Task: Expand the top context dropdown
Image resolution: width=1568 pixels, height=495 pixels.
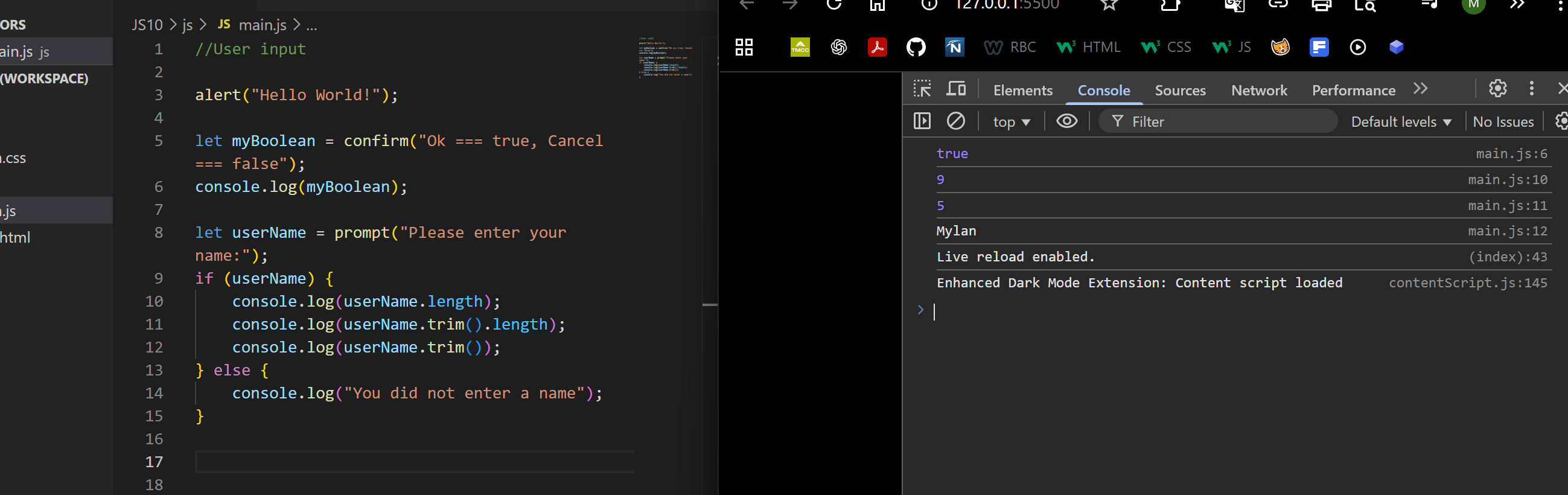Action: (1011, 122)
